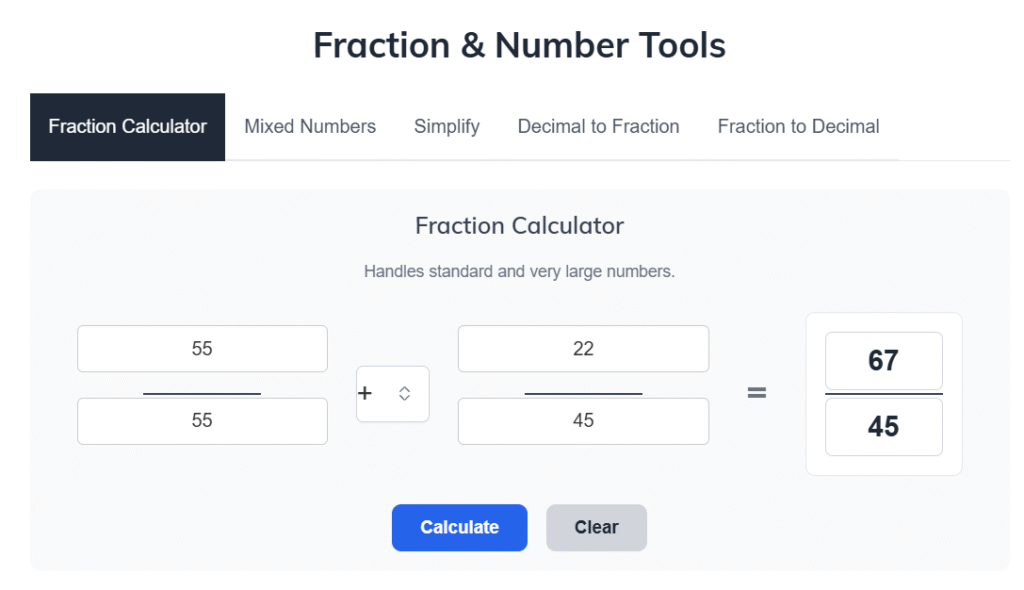Click the second numerator field showing 22

point(583,348)
